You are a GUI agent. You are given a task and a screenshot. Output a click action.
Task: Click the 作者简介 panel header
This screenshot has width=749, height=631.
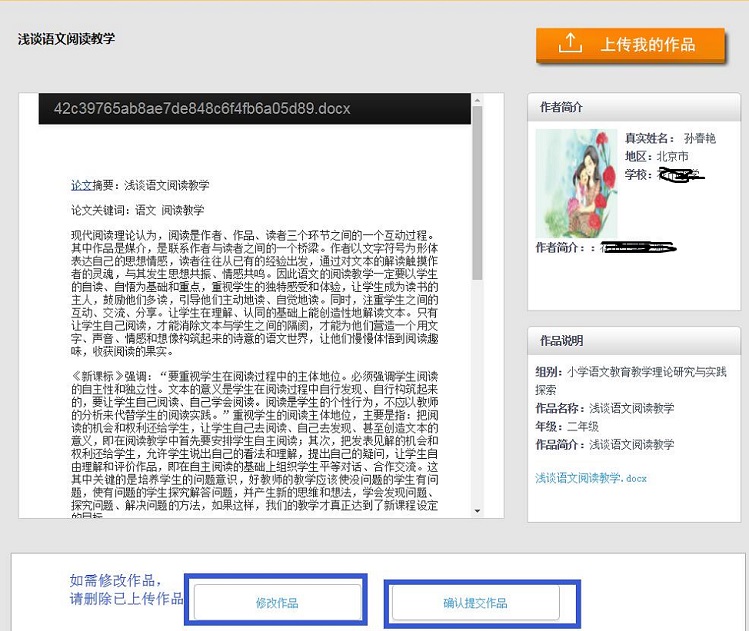coord(561,107)
